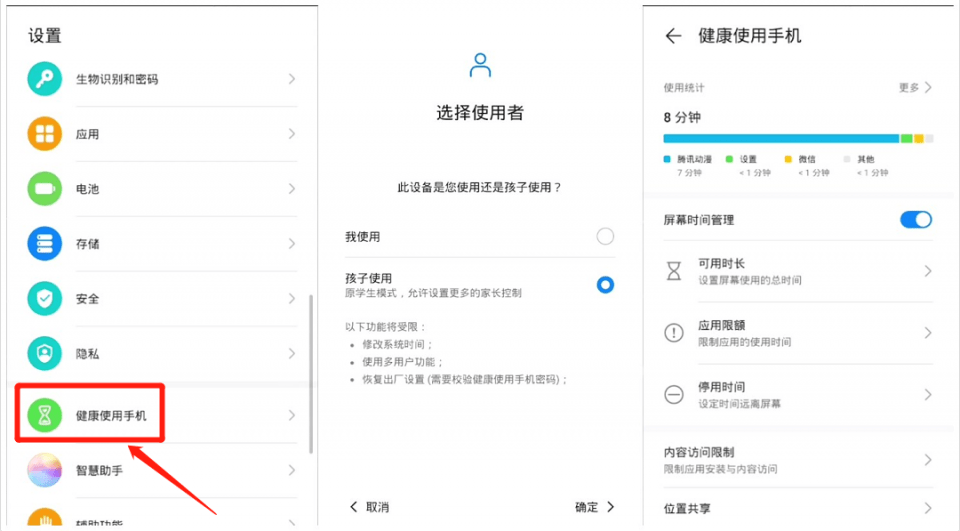
Task: Open chevron on 智慧助手 row
Action: click(x=292, y=470)
